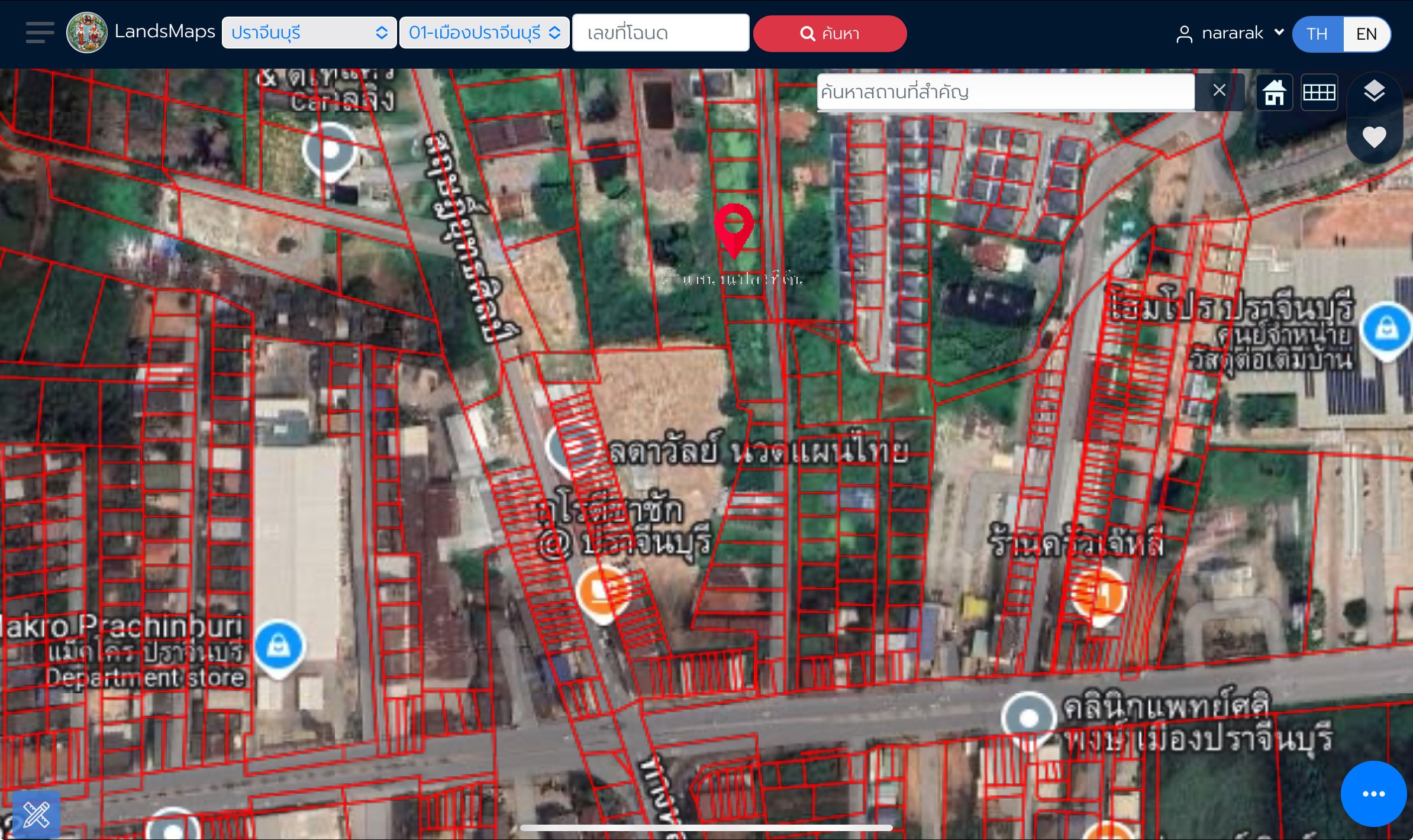Clear the place search with the X
Image resolution: width=1413 pixels, height=840 pixels.
[1219, 91]
